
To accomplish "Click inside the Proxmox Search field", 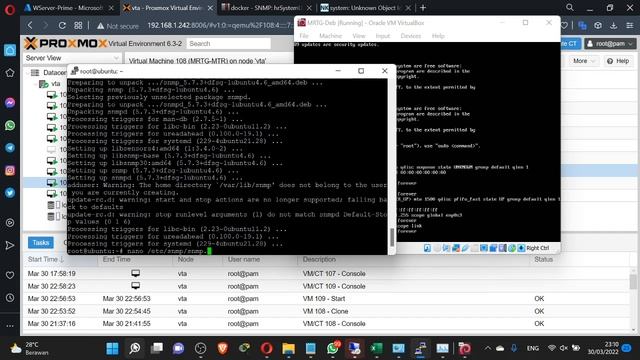I will (229, 44).
